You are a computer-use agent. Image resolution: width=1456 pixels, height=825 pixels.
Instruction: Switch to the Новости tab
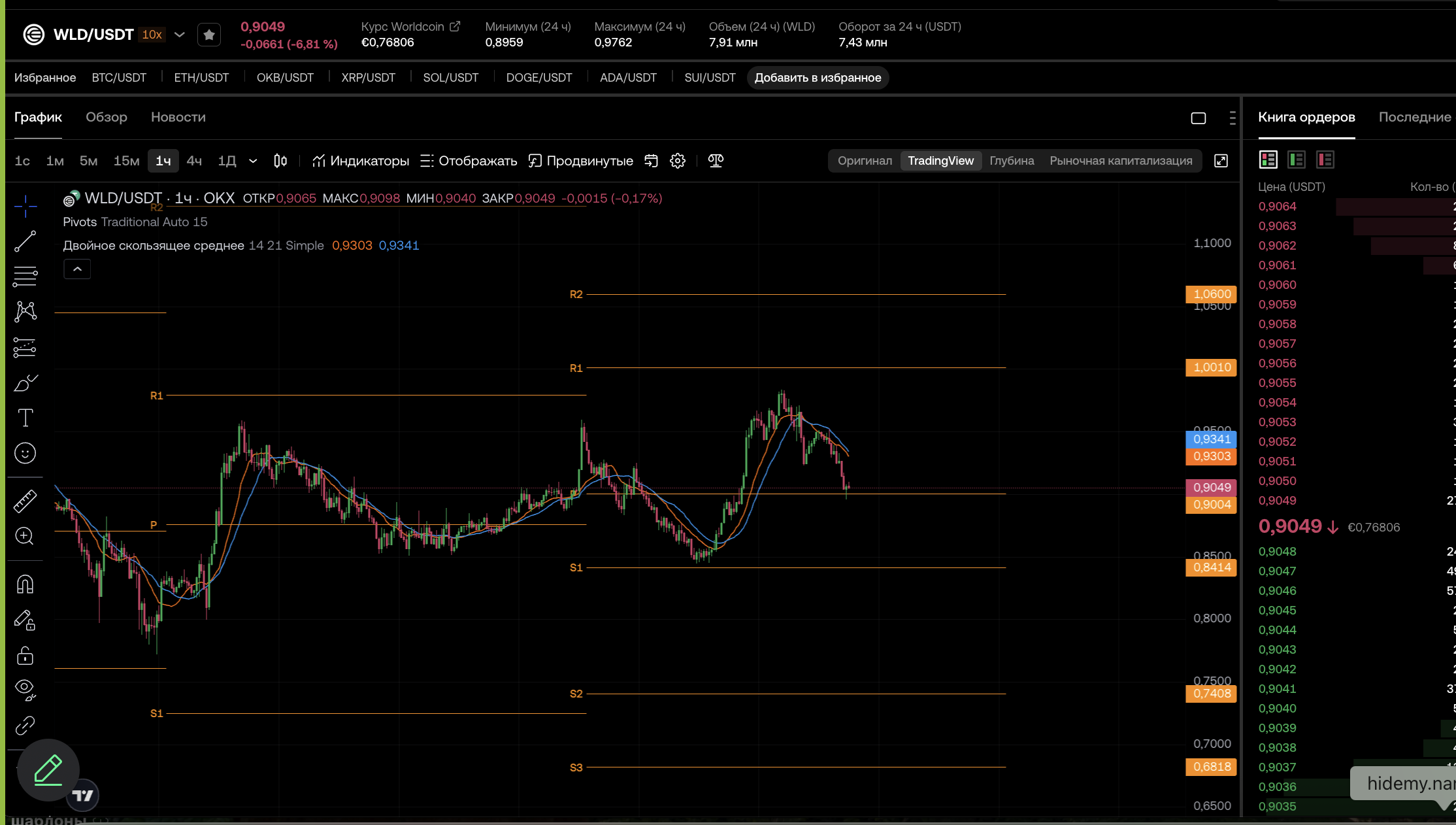click(x=178, y=117)
